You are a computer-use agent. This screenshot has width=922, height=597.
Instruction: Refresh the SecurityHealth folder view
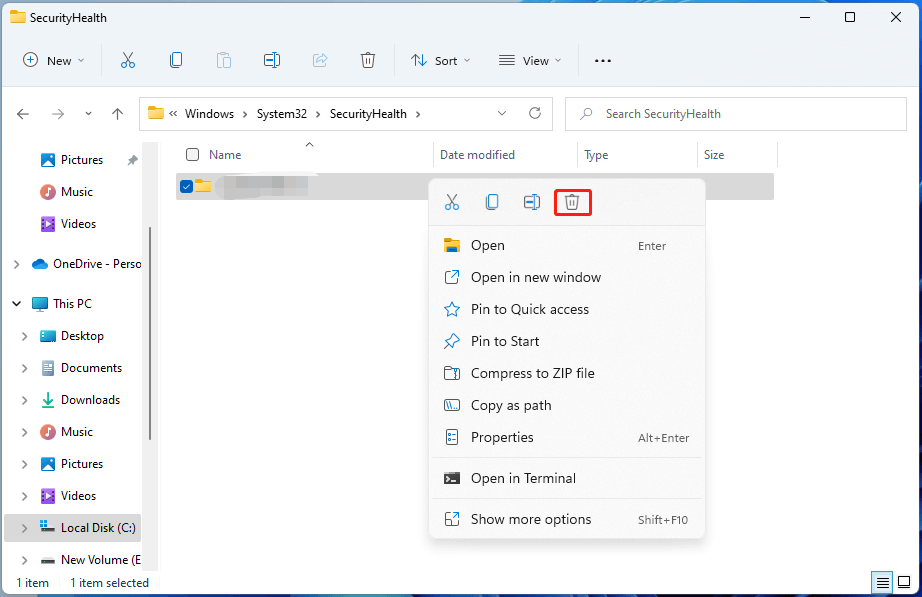pyautogui.click(x=535, y=113)
